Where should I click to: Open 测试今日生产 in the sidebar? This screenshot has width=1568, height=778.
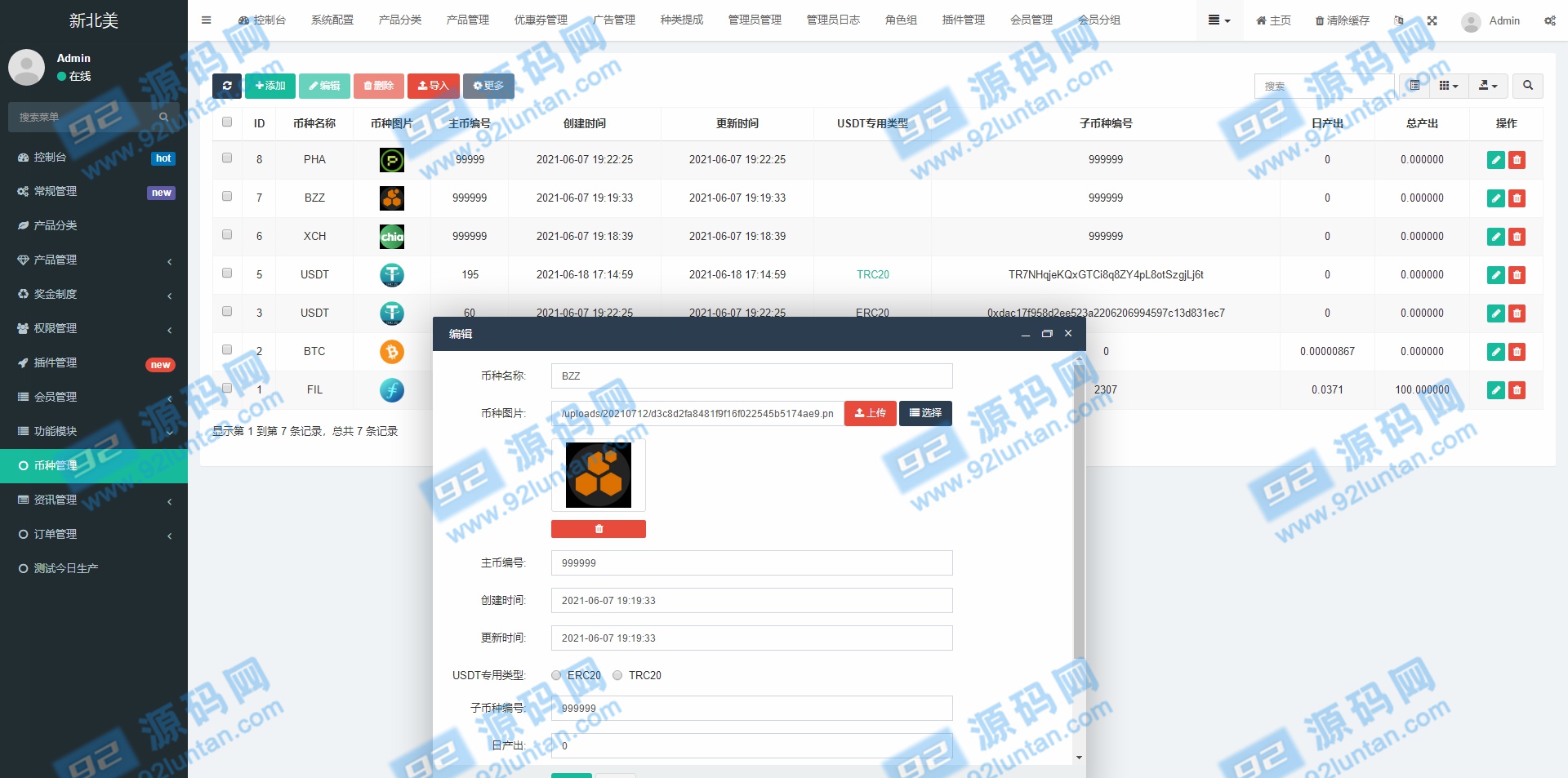coord(94,568)
